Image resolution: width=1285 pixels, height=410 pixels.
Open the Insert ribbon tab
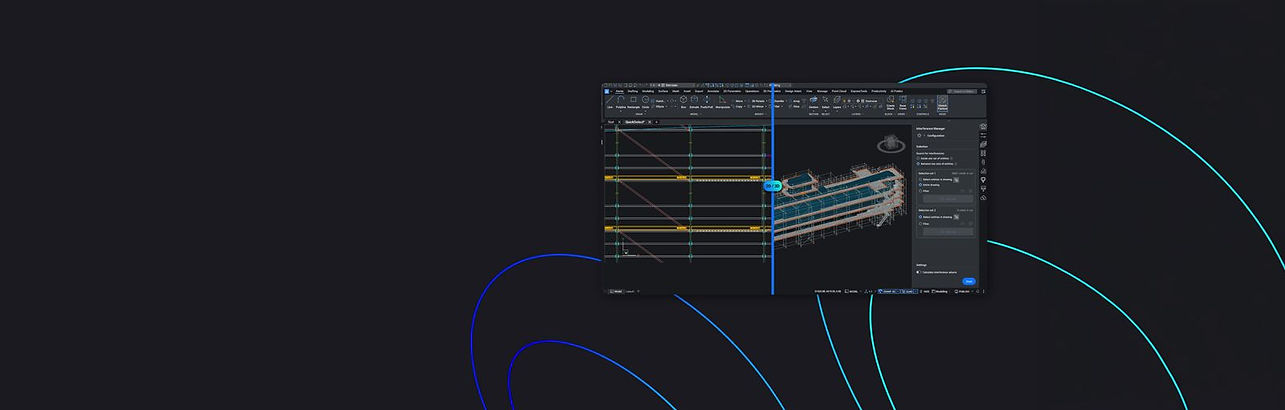click(687, 91)
